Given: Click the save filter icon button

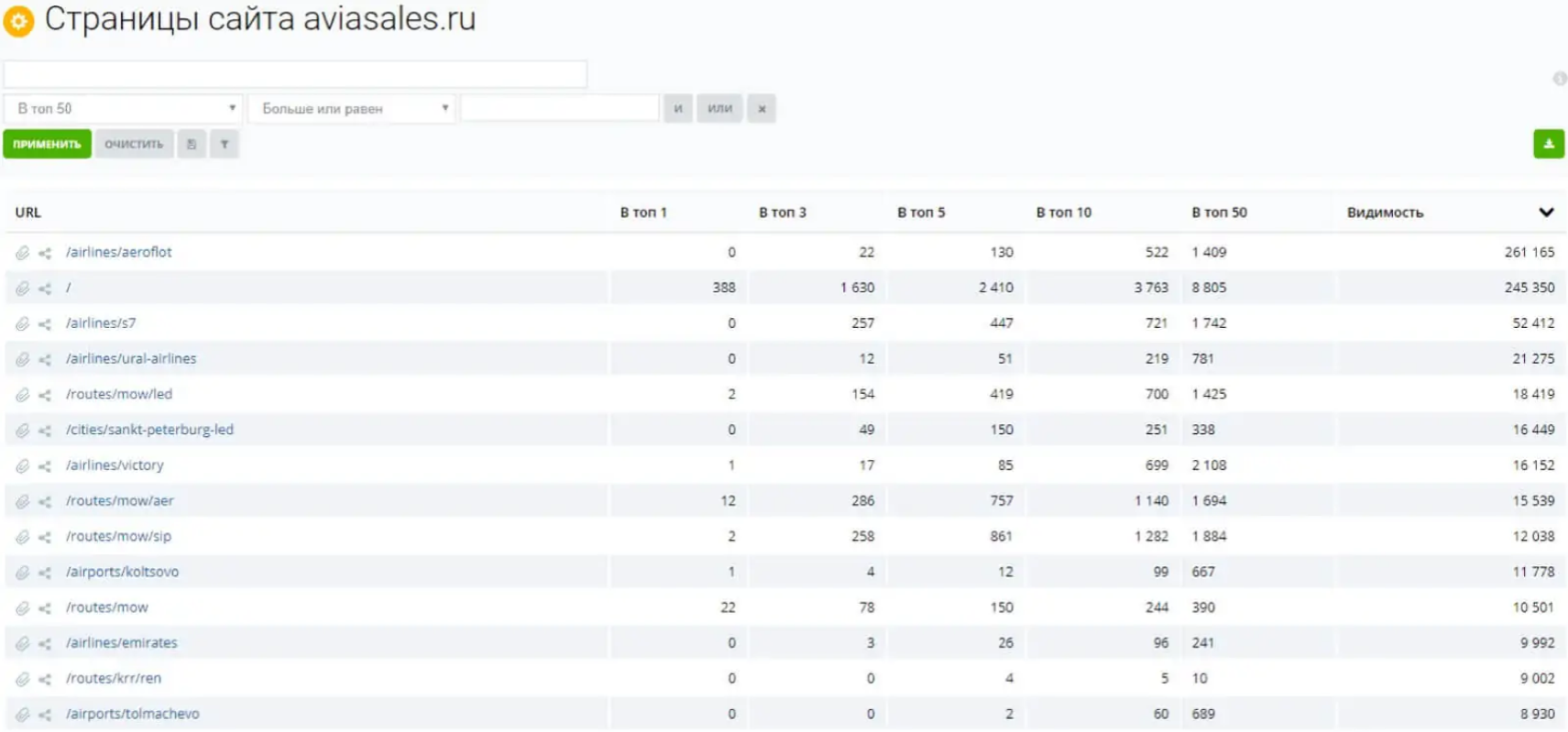Looking at the screenshot, I should tap(192, 144).
